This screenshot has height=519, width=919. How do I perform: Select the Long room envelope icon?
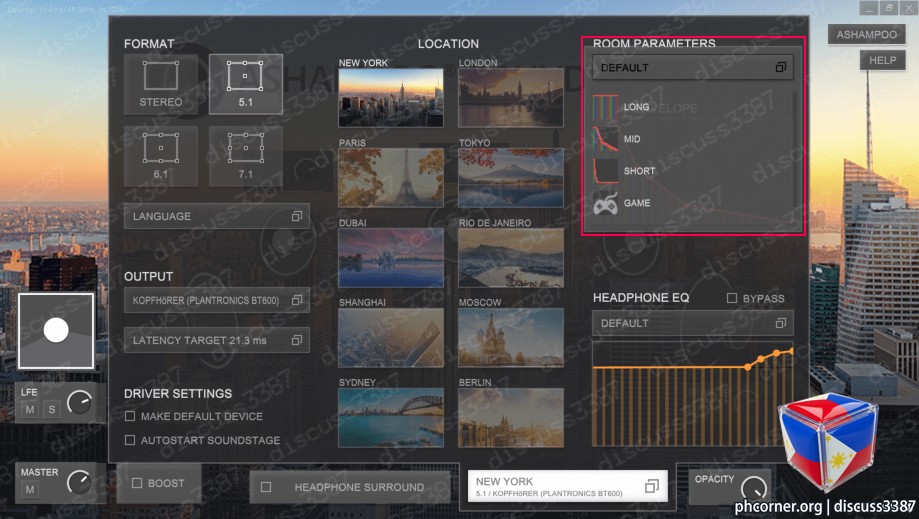click(x=605, y=107)
